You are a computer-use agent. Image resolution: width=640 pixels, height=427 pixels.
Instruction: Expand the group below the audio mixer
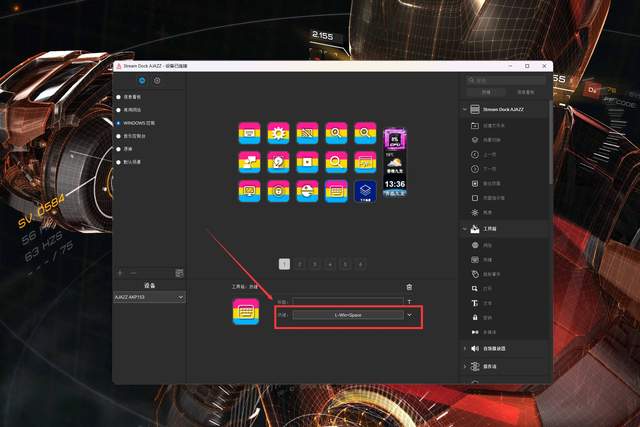(x=464, y=367)
